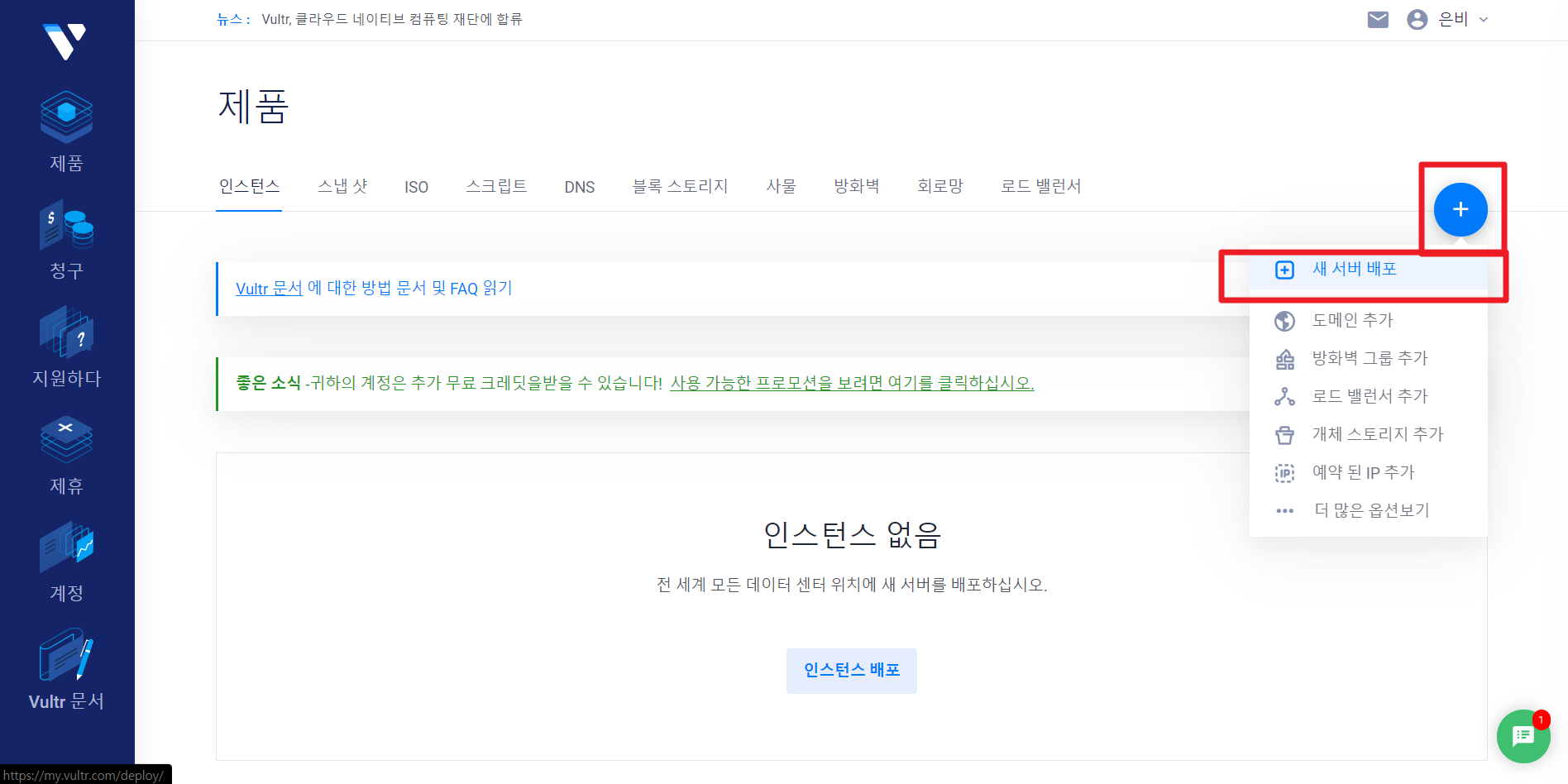Switch to the DNS tab
This screenshot has width=1568, height=784.
pos(580,188)
